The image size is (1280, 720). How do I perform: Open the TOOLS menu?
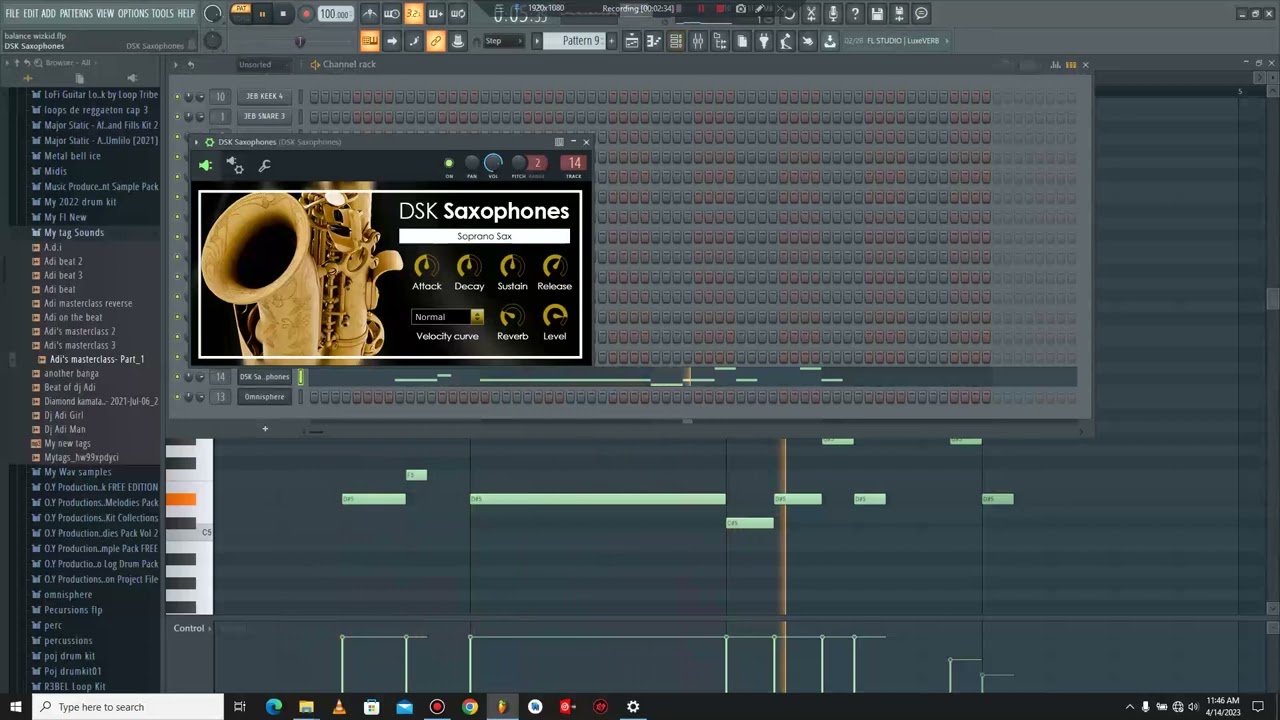(162, 13)
